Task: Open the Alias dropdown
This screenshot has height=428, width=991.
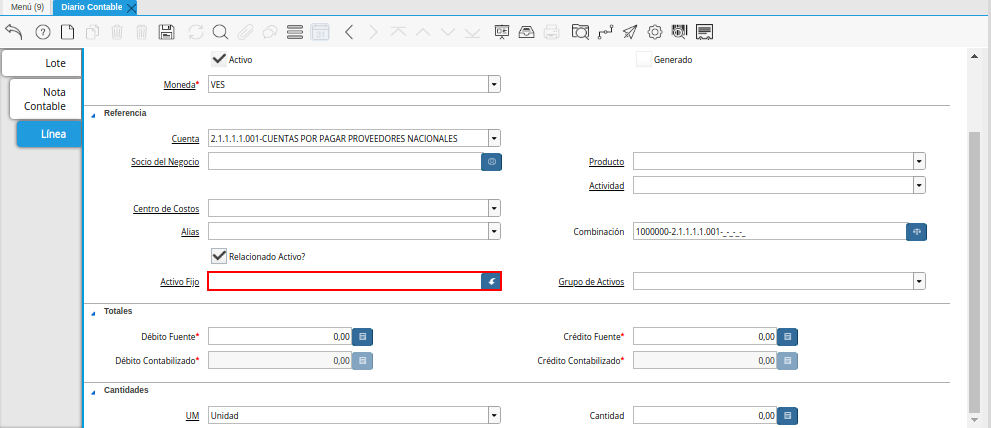Action: [x=494, y=231]
